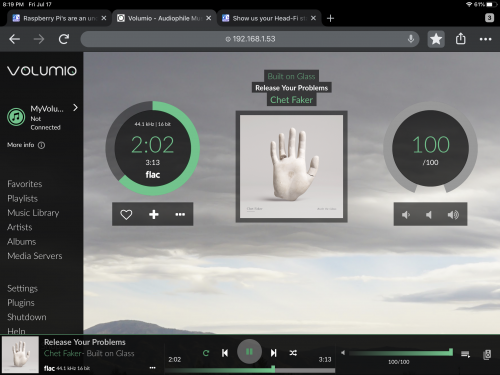Bookmark page with star icon
Image resolution: width=500 pixels, height=375 pixels.
(x=436, y=39)
